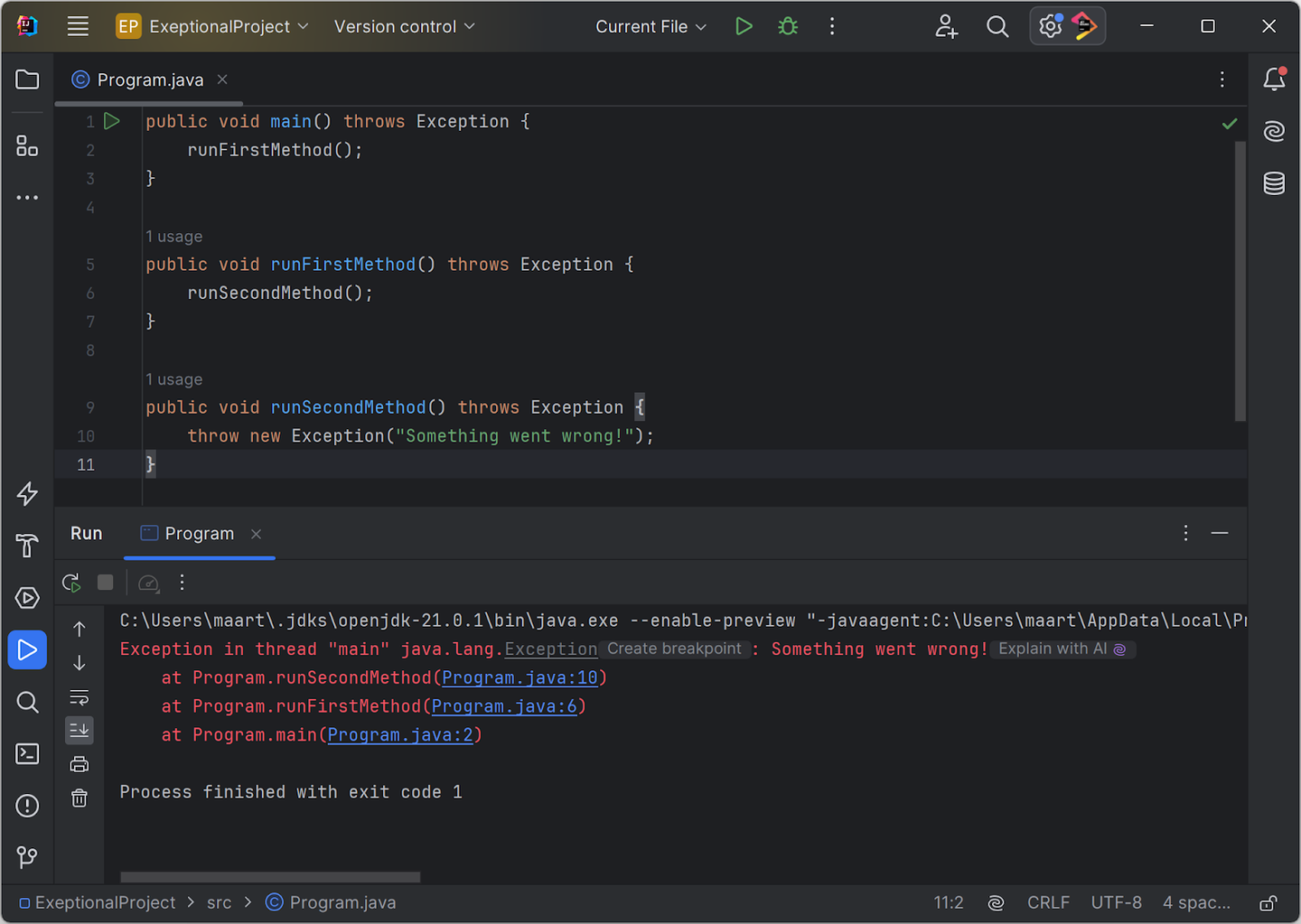
Task: Open the Current File run configuration dropdown
Action: tap(650, 26)
